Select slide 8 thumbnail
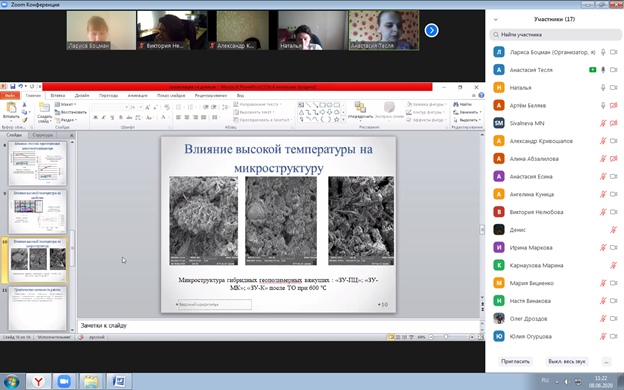The width and height of the screenshot is (624, 390). tap(37, 163)
